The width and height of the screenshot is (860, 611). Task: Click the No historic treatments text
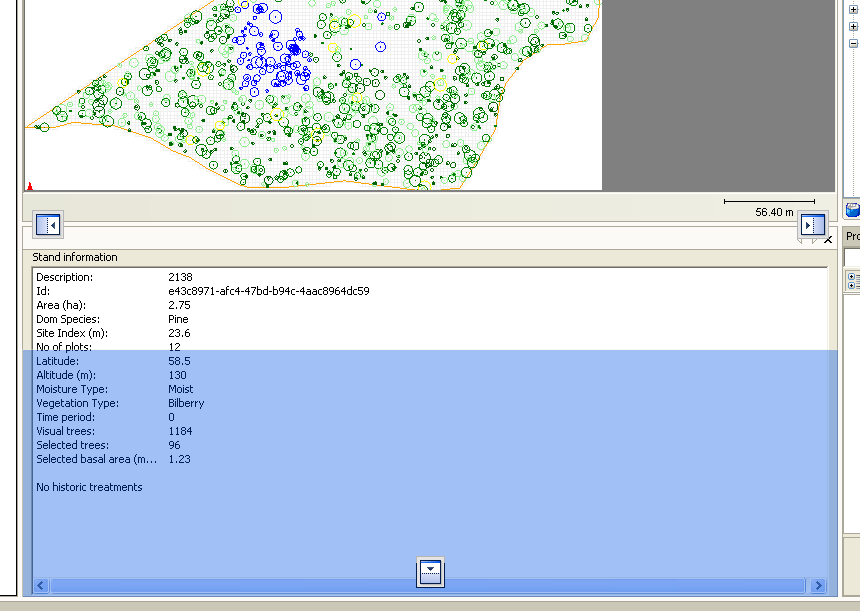click(89, 487)
